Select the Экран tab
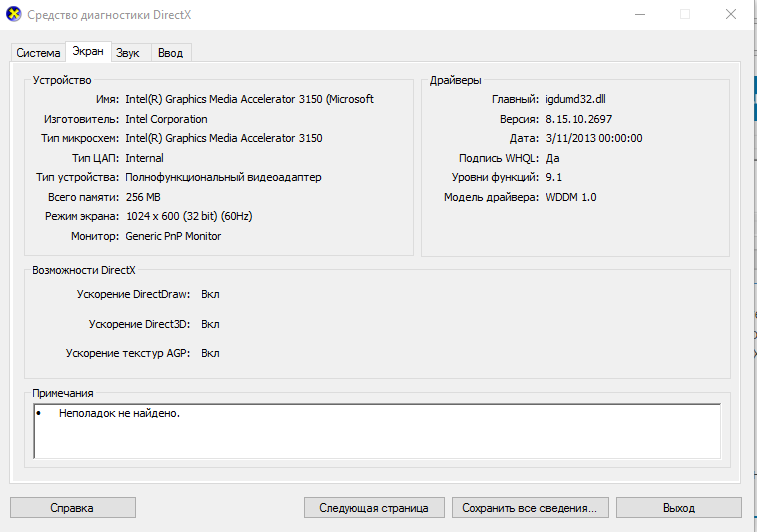 (87, 52)
